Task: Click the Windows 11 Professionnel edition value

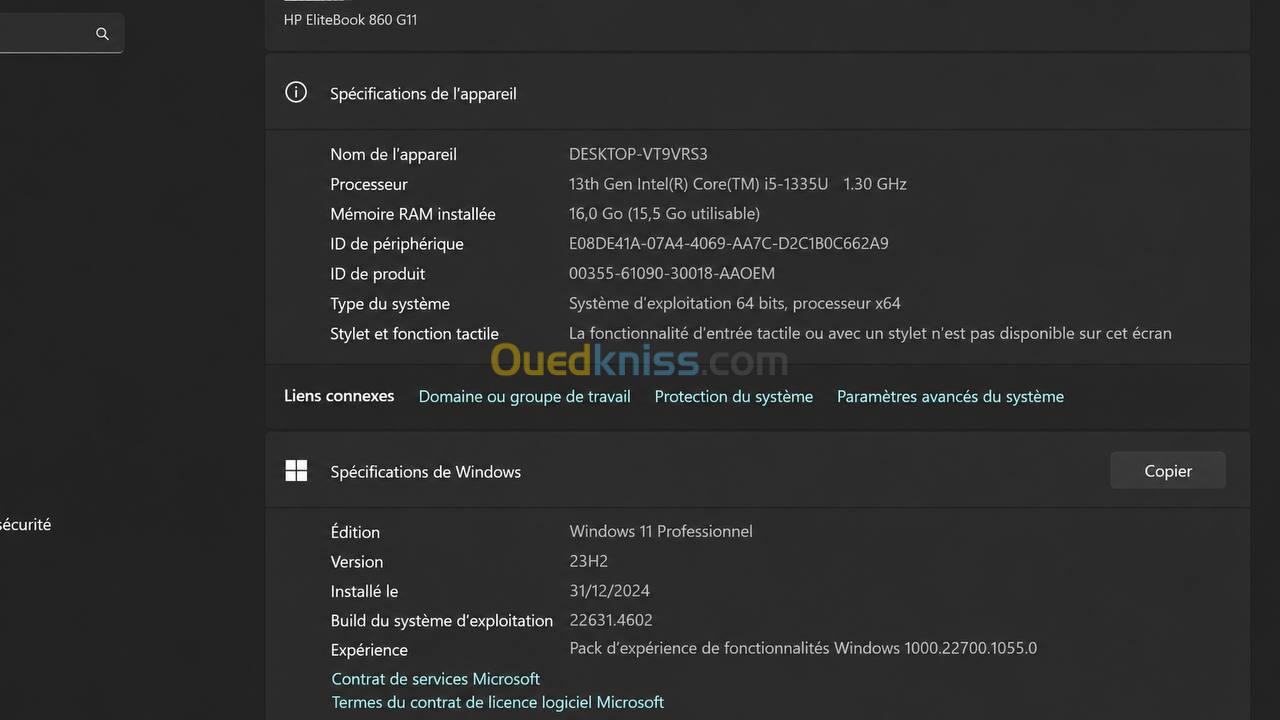Action: coord(661,532)
